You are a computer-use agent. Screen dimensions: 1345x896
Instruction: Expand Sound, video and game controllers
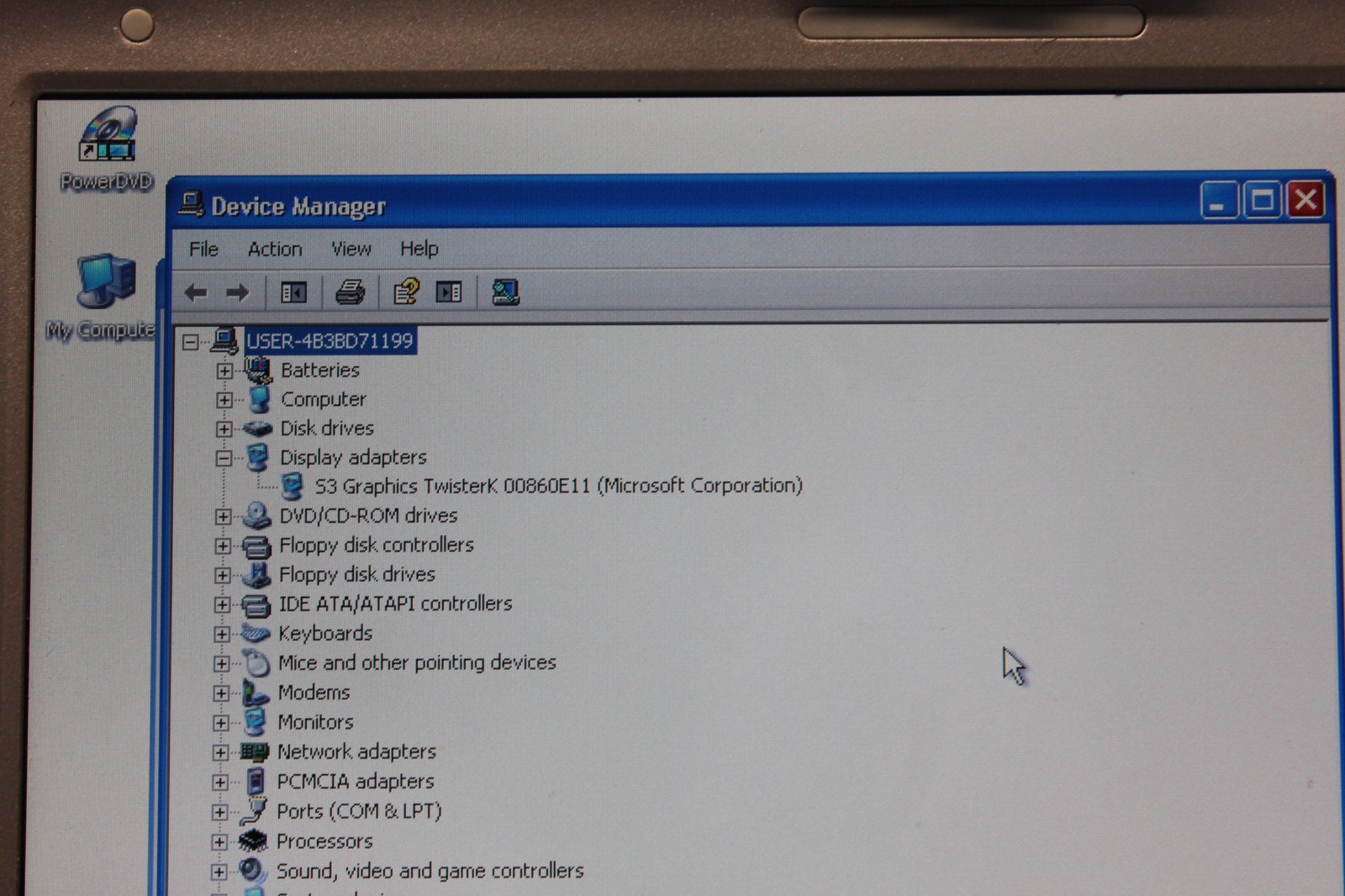(219, 872)
